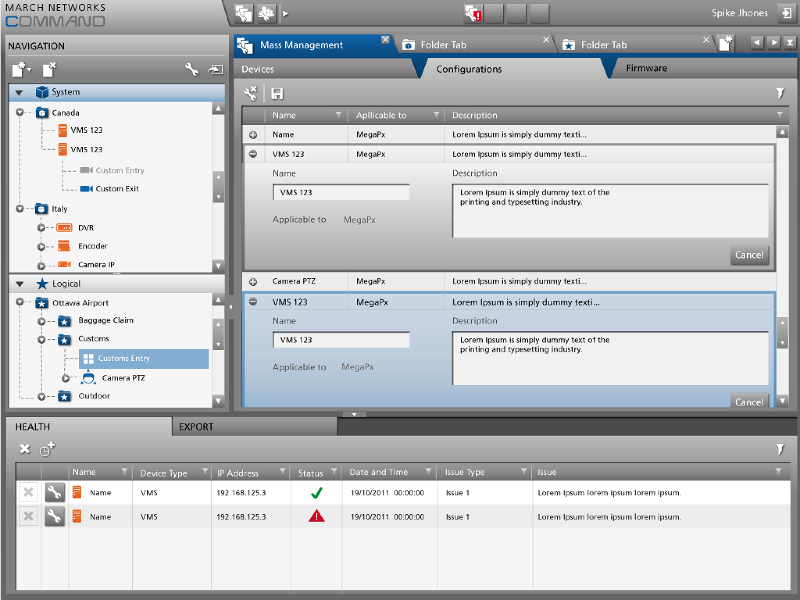Expand the Camera PTZ configuration row
800x600 pixels.
(x=253, y=282)
